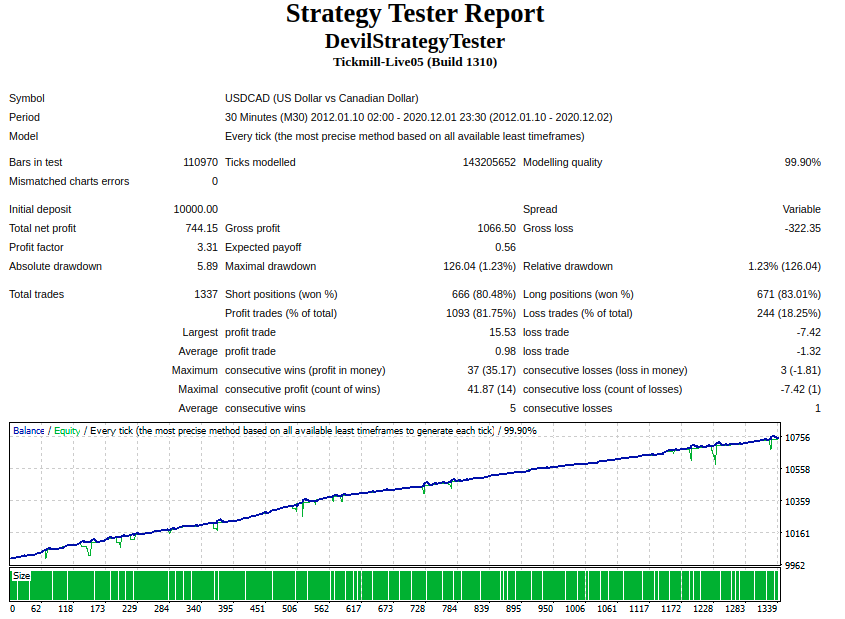Select ticks modelled value '143205652'
Screen dimensions: 845x619
pos(489,162)
